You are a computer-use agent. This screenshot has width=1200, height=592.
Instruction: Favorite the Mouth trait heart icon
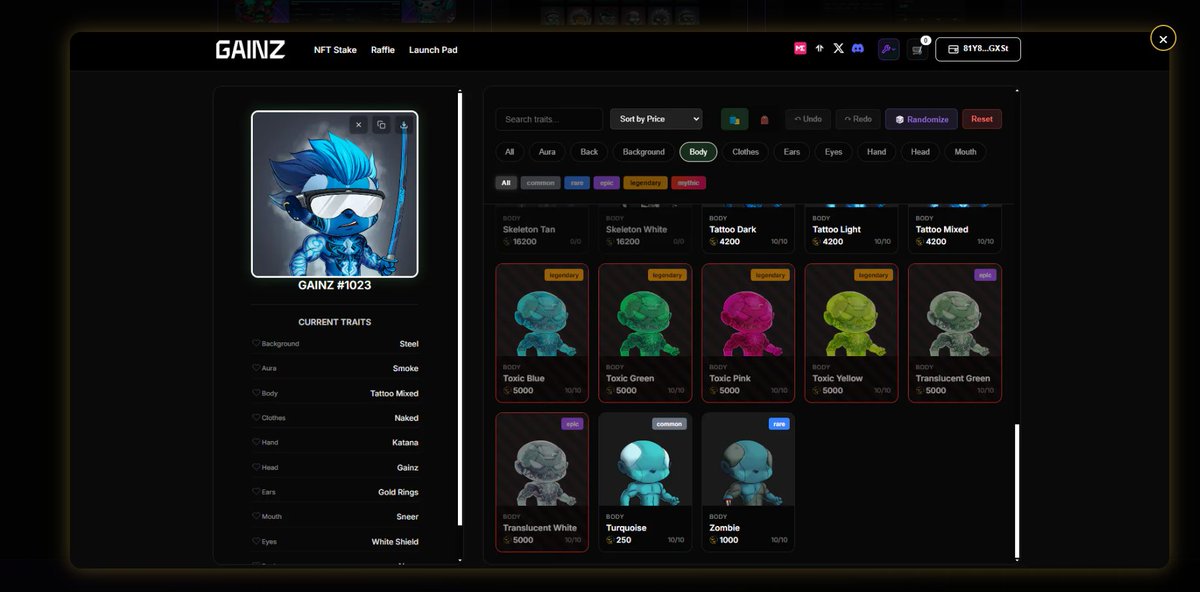click(x=256, y=517)
